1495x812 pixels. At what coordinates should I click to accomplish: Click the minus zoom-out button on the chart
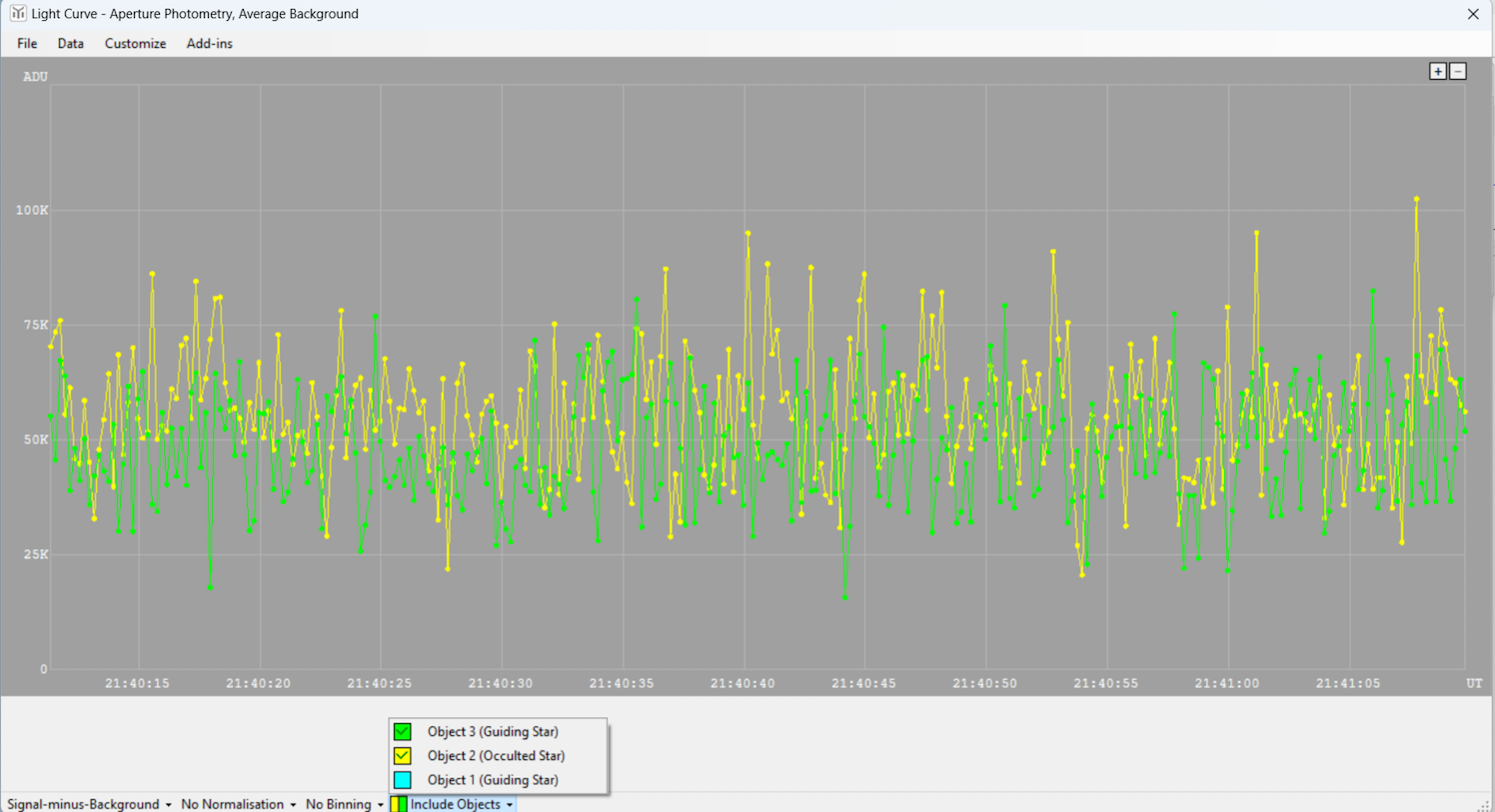pyautogui.click(x=1458, y=71)
